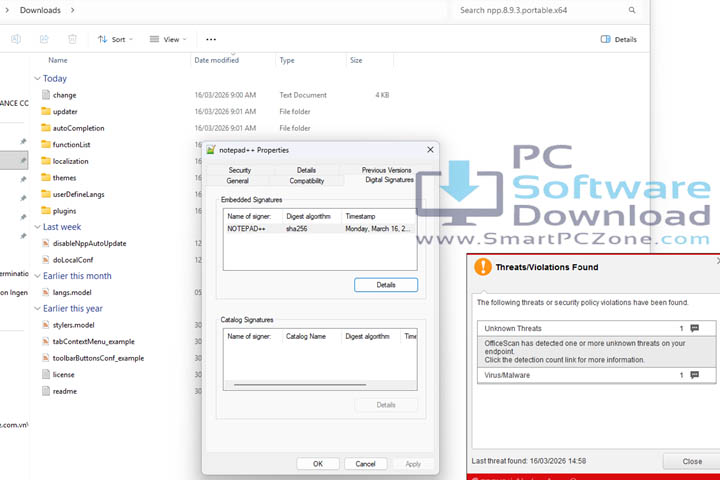Image resolution: width=720 pixels, height=480 pixels.
Task: Select the license file icon
Action: point(45,374)
